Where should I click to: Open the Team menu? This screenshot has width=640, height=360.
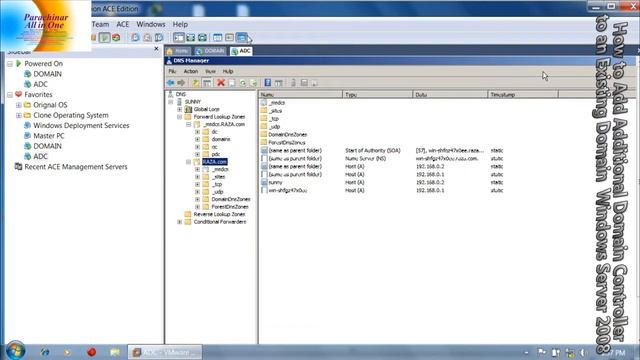100,24
